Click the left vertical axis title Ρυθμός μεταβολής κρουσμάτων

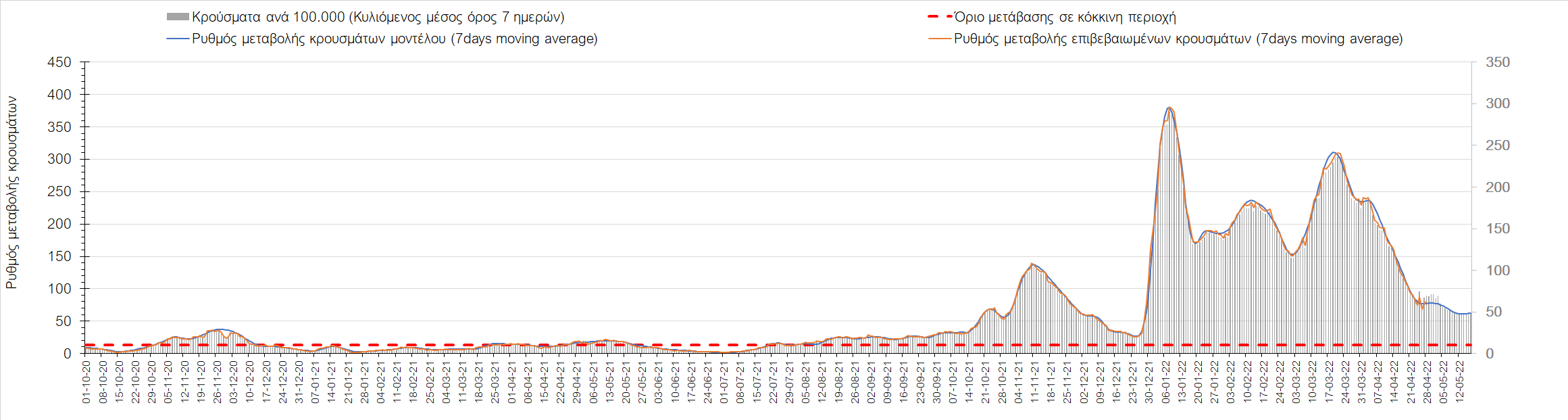pyautogui.click(x=11, y=193)
